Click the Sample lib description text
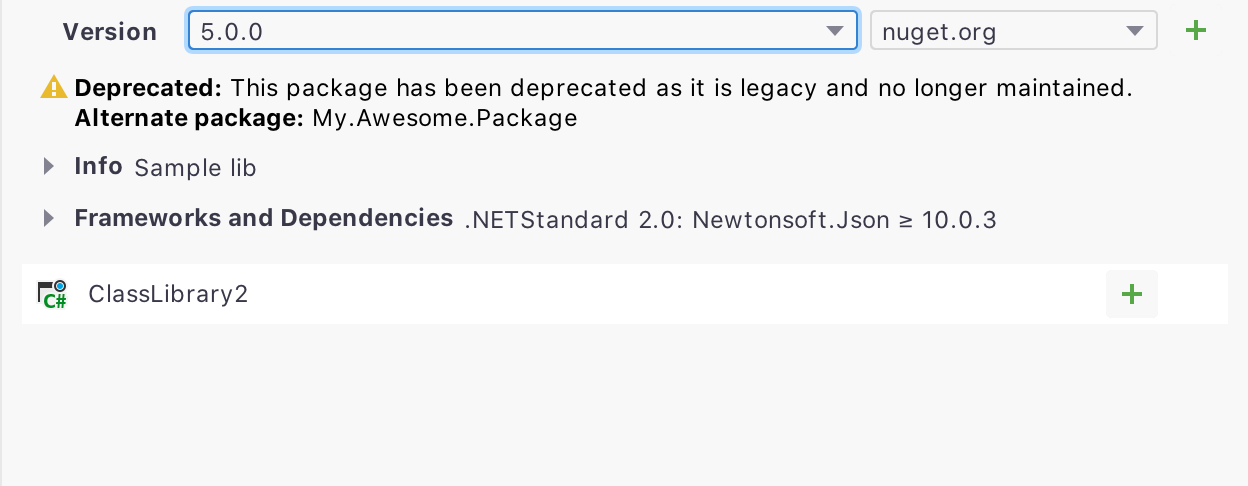Image resolution: width=1248 pixels, height=486 pixels. click(x=195, y=168)
